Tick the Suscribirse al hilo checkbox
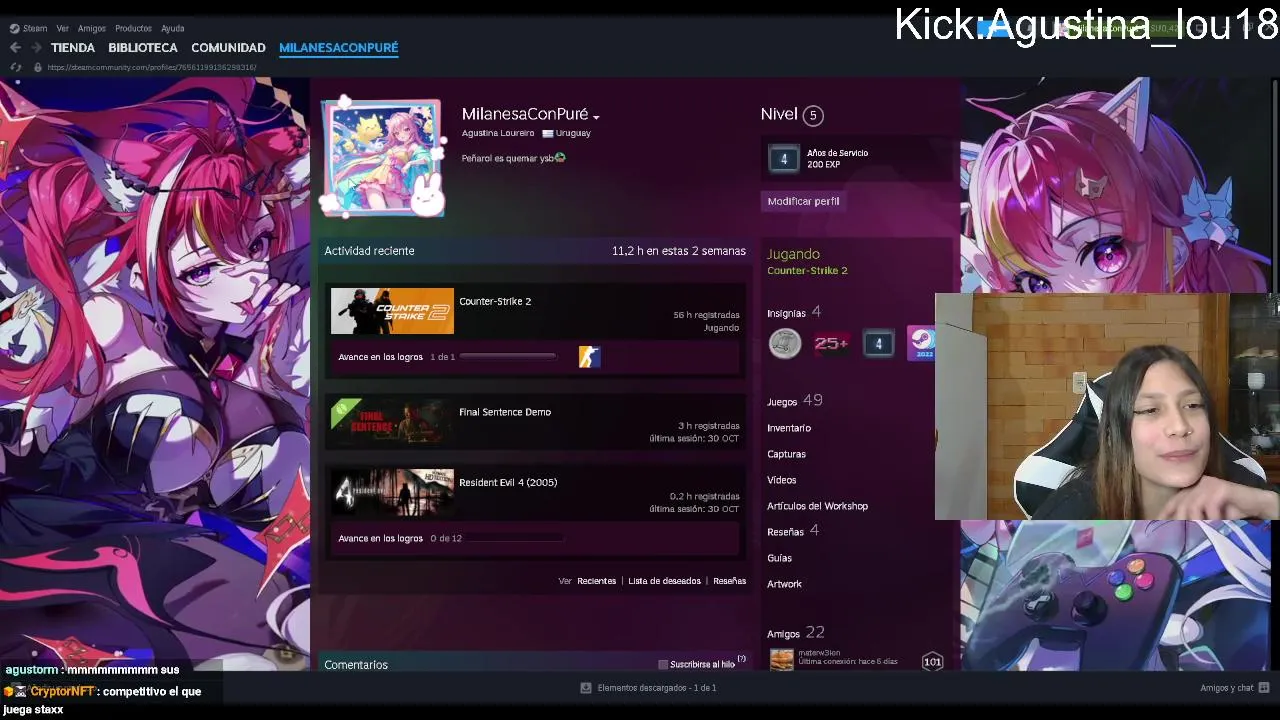Viewport: 1280px width, 720px height. 663,664
